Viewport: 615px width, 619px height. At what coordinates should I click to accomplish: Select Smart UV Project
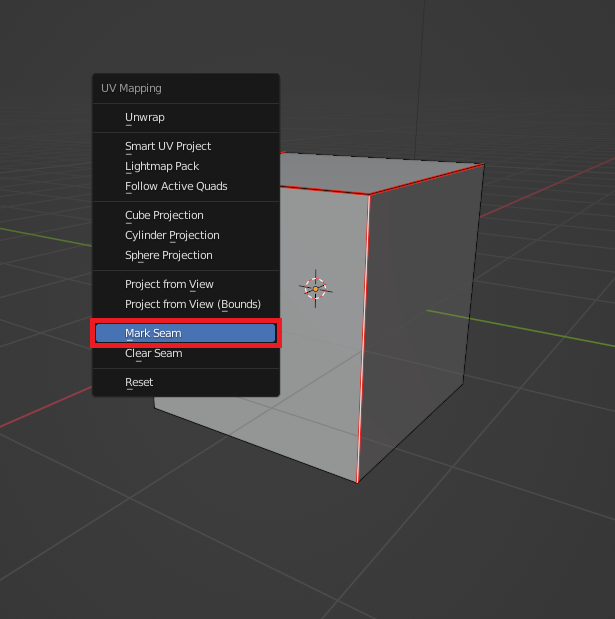(168, 146)
